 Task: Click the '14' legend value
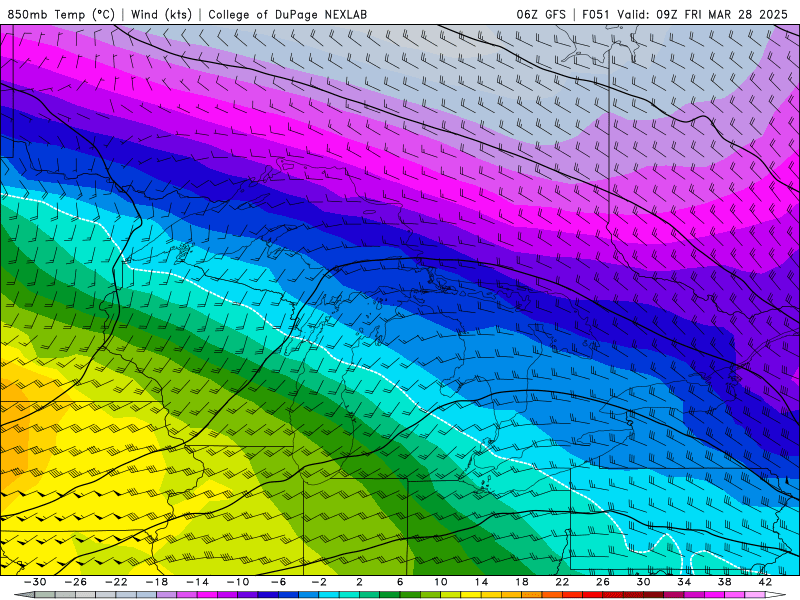481,582
